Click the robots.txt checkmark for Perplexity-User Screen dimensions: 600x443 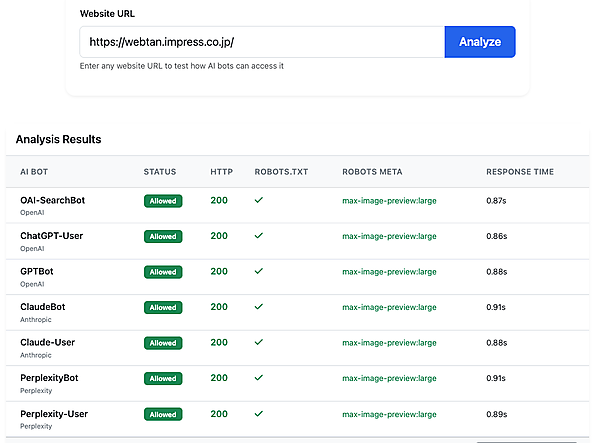[259, 413]
